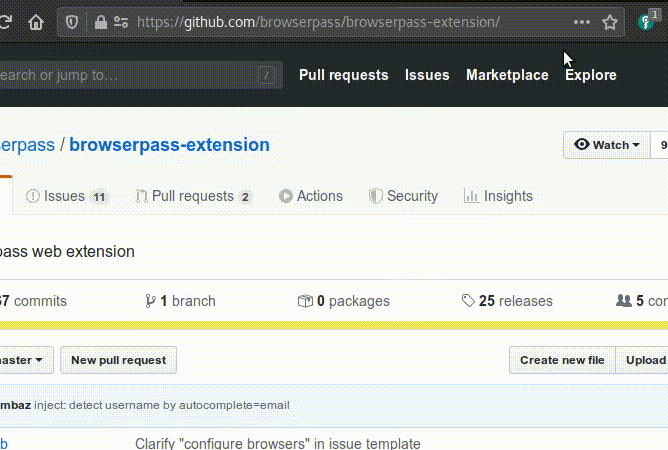Open Marketplace in the GitHub header
This screenshot has height=450, width=668.
[x=507, y=75]
